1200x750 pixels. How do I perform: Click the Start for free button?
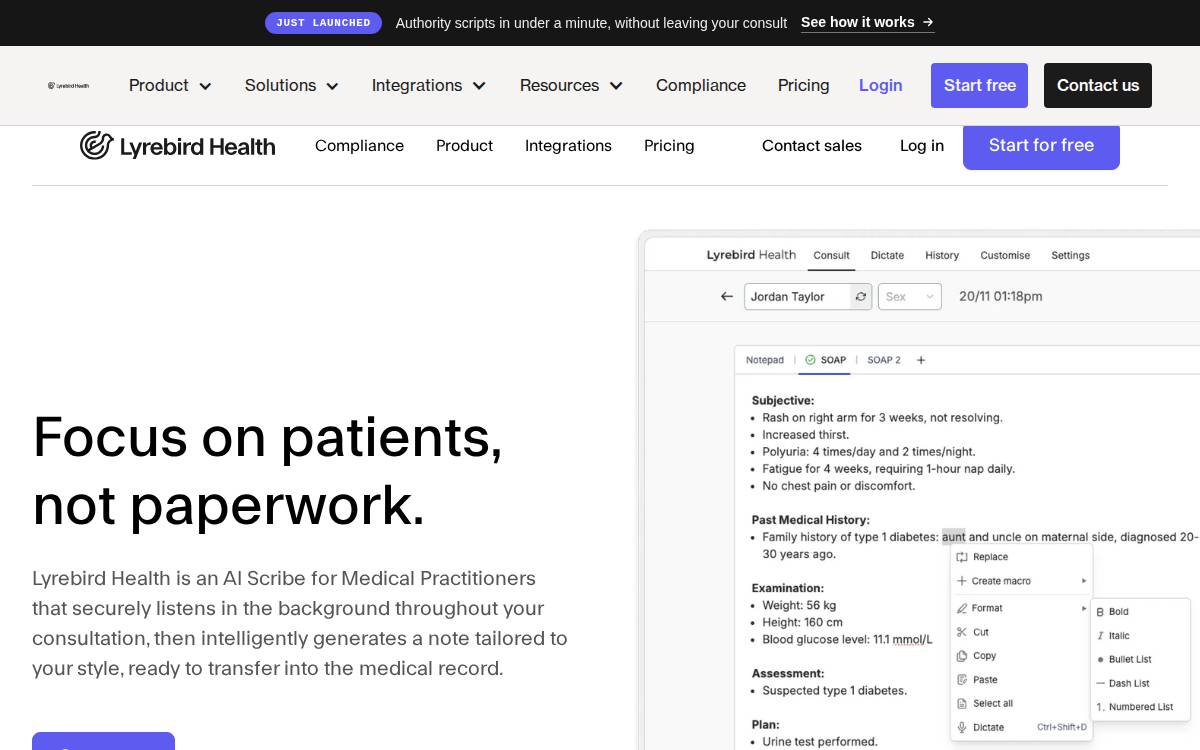click(1041, 146)
